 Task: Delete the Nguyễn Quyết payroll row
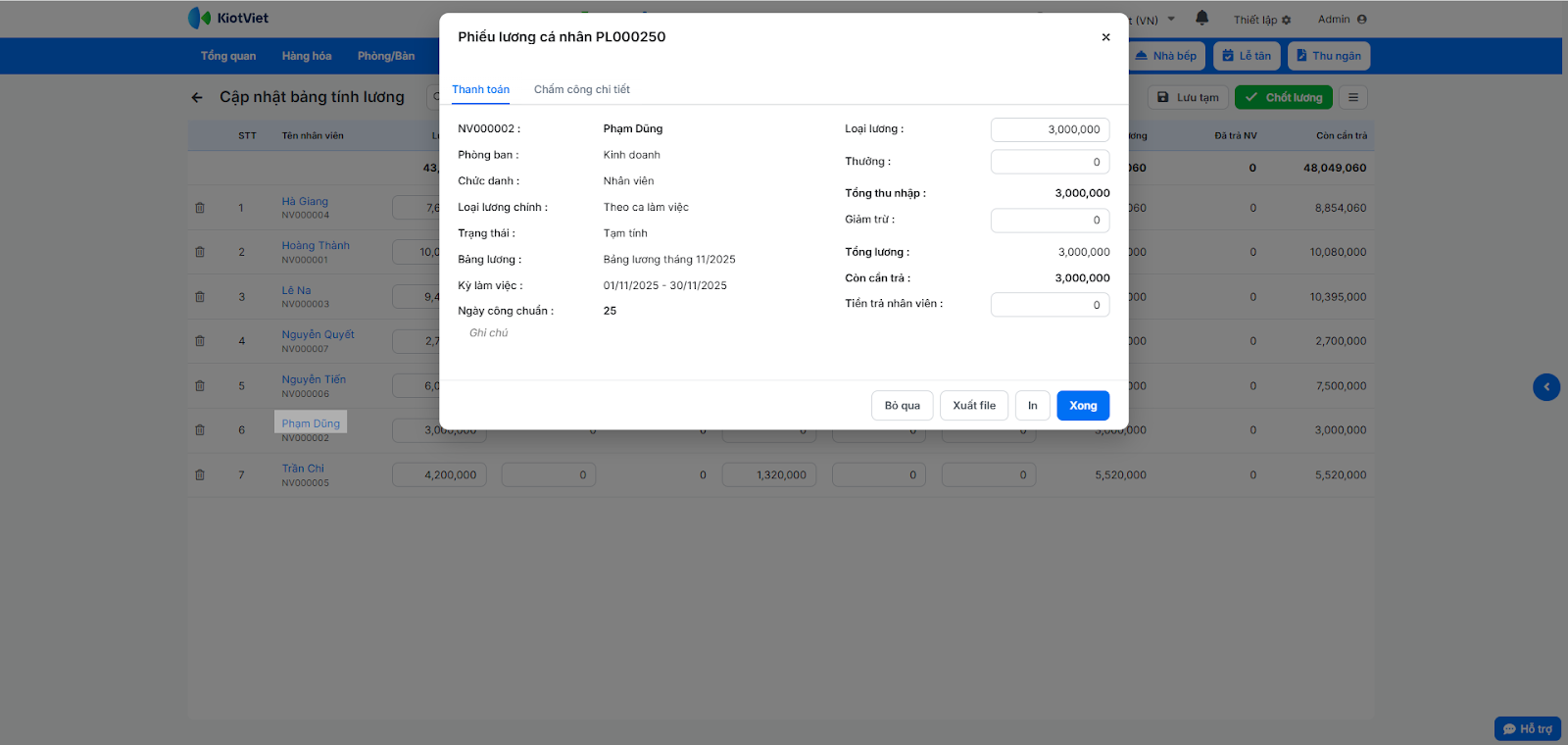[x=200, y=341]
